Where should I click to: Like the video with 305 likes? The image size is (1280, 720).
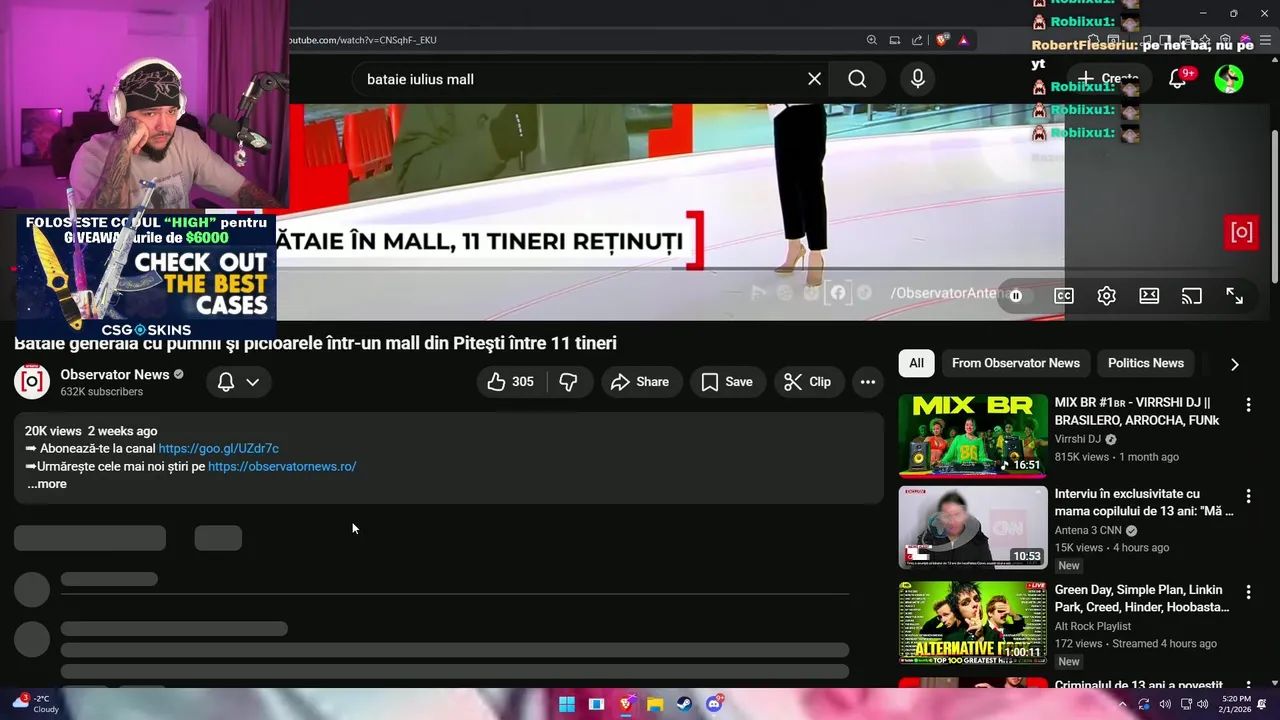tap(510, 382)
